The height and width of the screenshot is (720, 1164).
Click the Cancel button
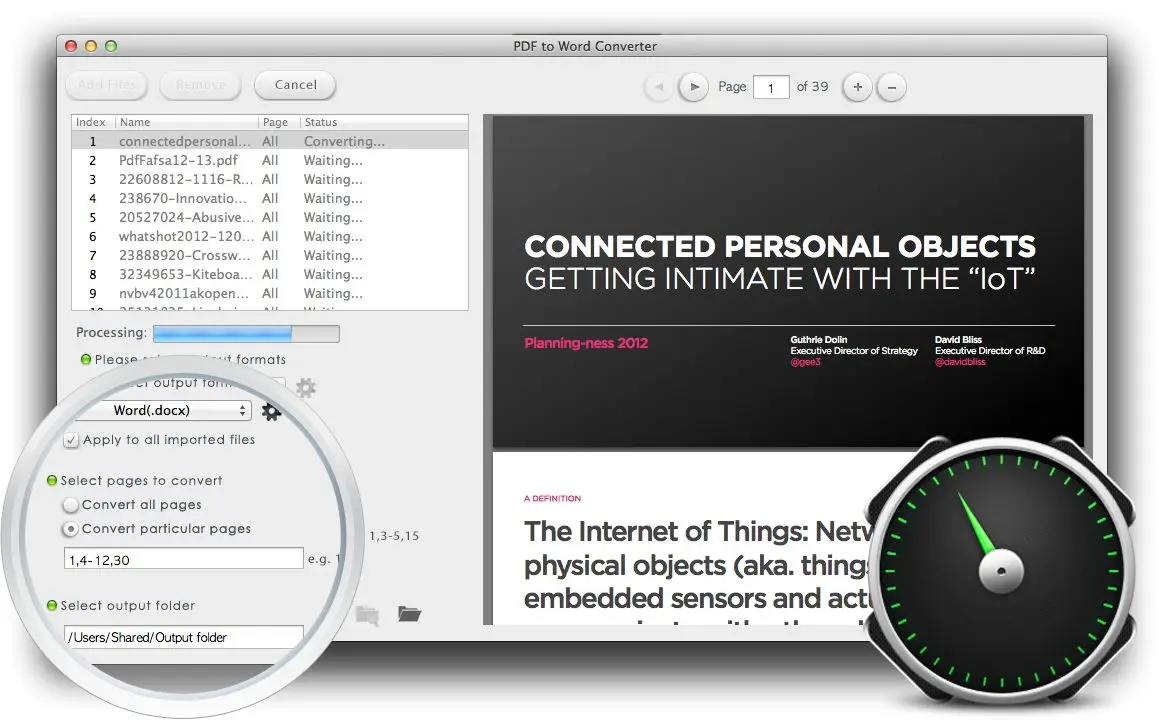tap(295, 85)
